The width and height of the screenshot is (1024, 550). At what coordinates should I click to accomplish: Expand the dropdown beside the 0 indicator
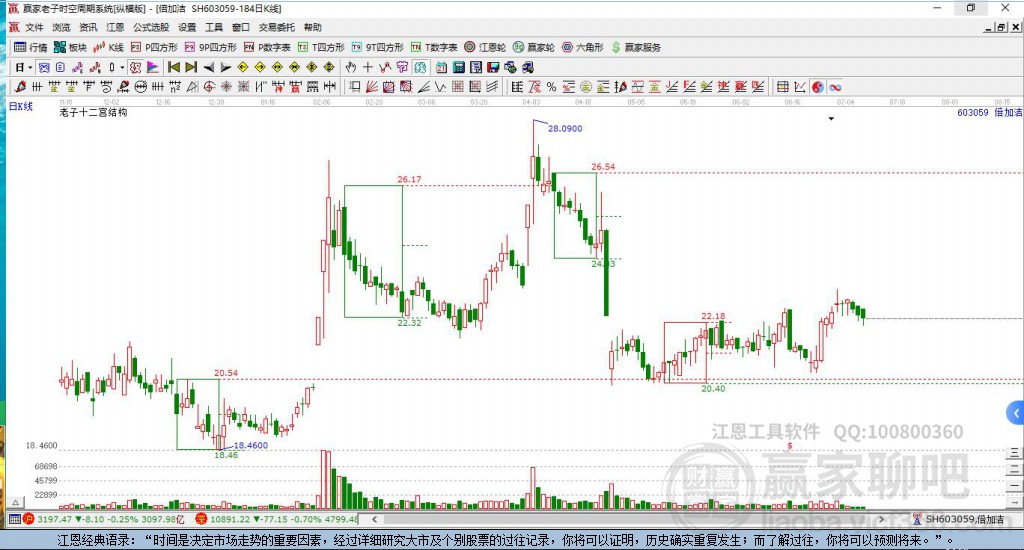coord(122,67)
